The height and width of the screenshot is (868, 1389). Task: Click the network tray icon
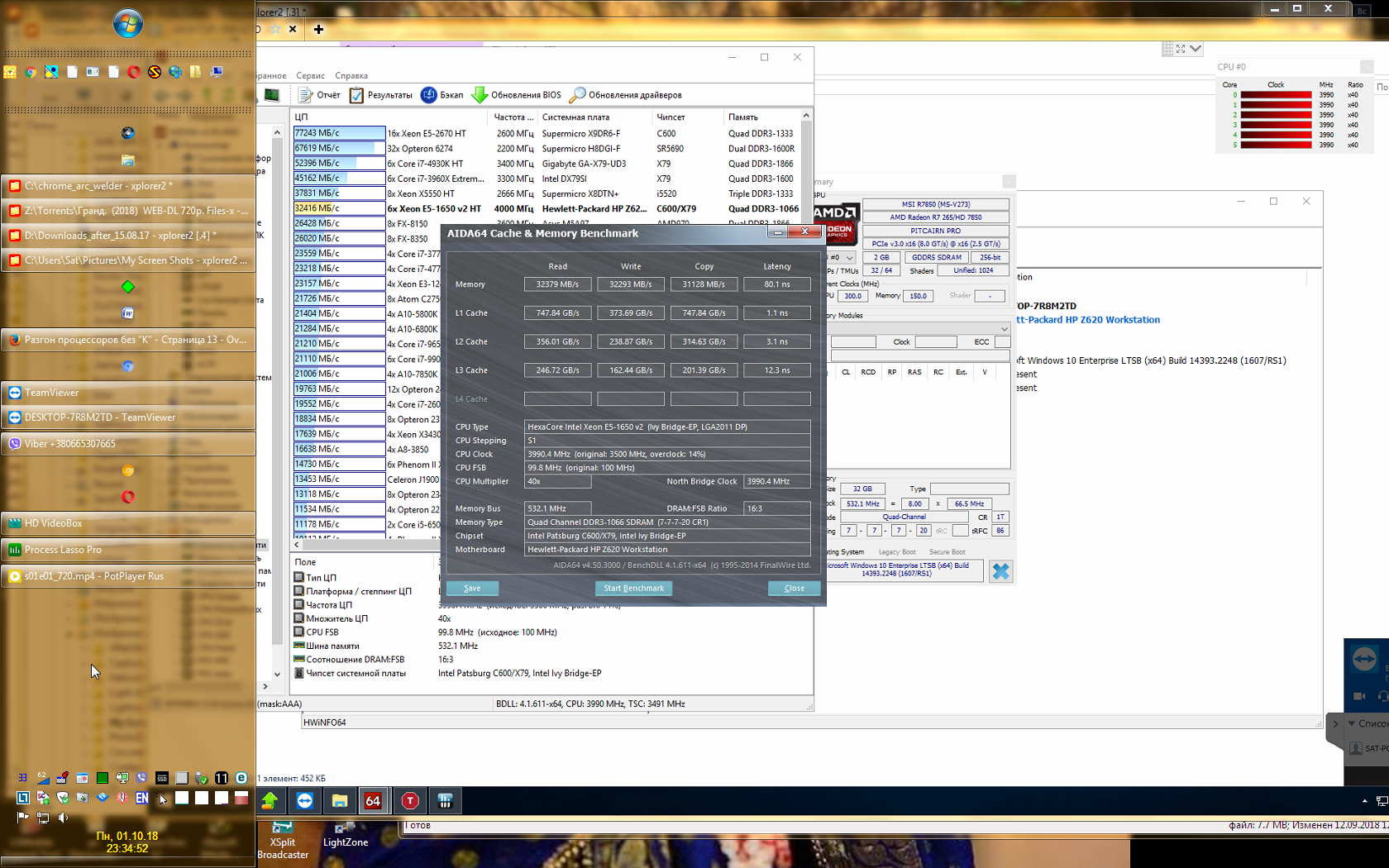tap(43, 818)
